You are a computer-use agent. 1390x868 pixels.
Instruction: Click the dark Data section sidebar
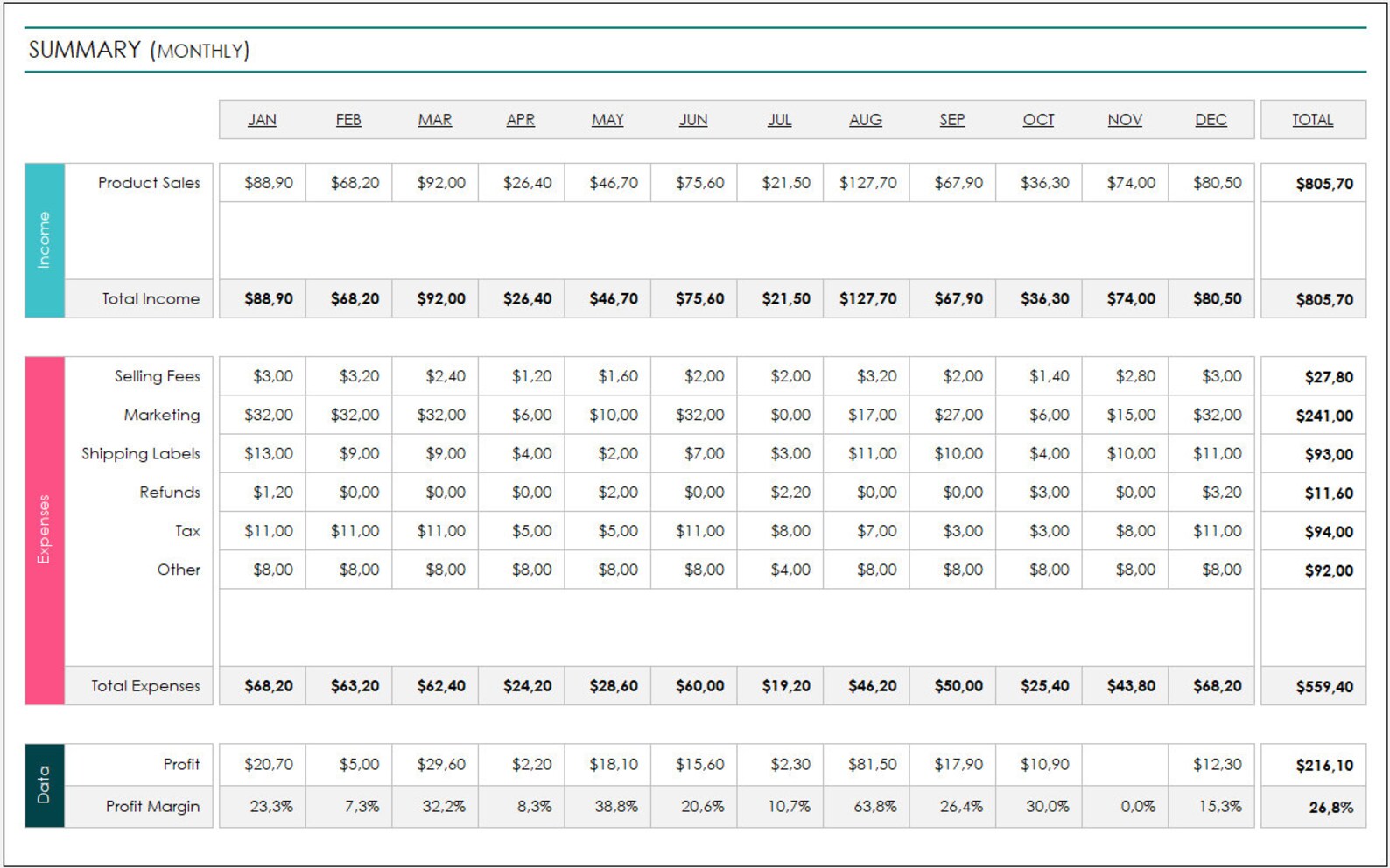pyautogui.click(x=45, y=786)
